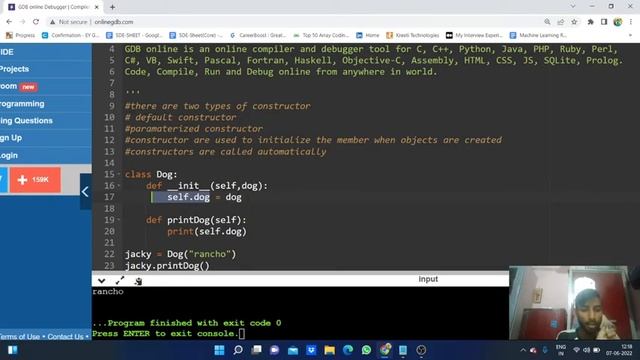Open Windows taskbar Search
The width and height of the screenshot is (640, 360).
coord(238,350)
